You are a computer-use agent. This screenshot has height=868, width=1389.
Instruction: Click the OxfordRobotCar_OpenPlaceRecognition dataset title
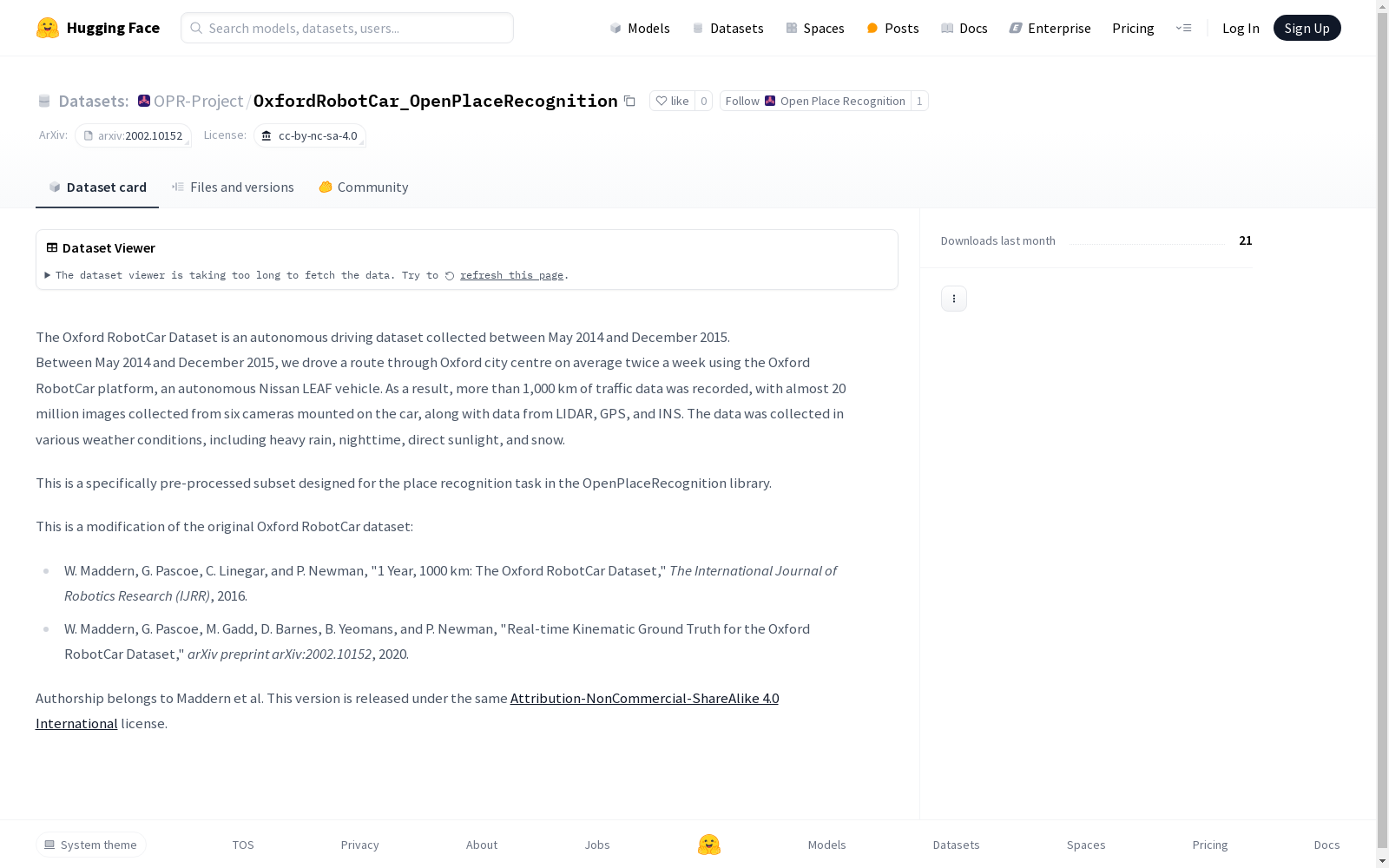click(x=436, y=101)
